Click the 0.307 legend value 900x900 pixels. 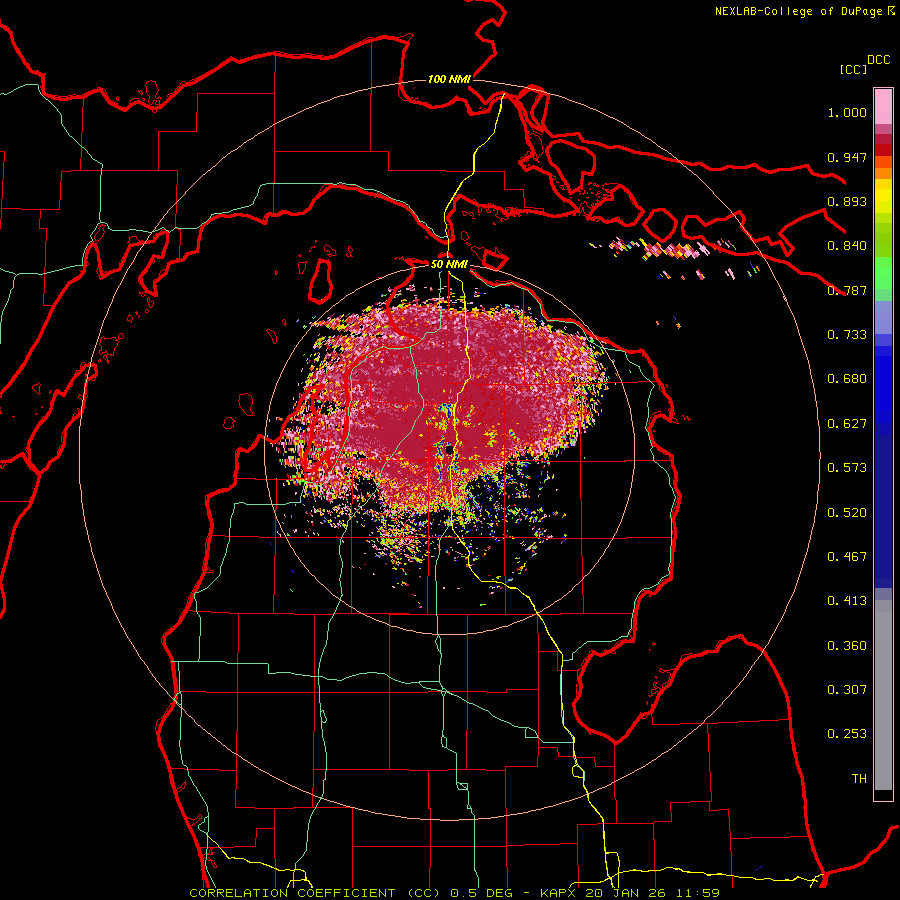point(847,690)
